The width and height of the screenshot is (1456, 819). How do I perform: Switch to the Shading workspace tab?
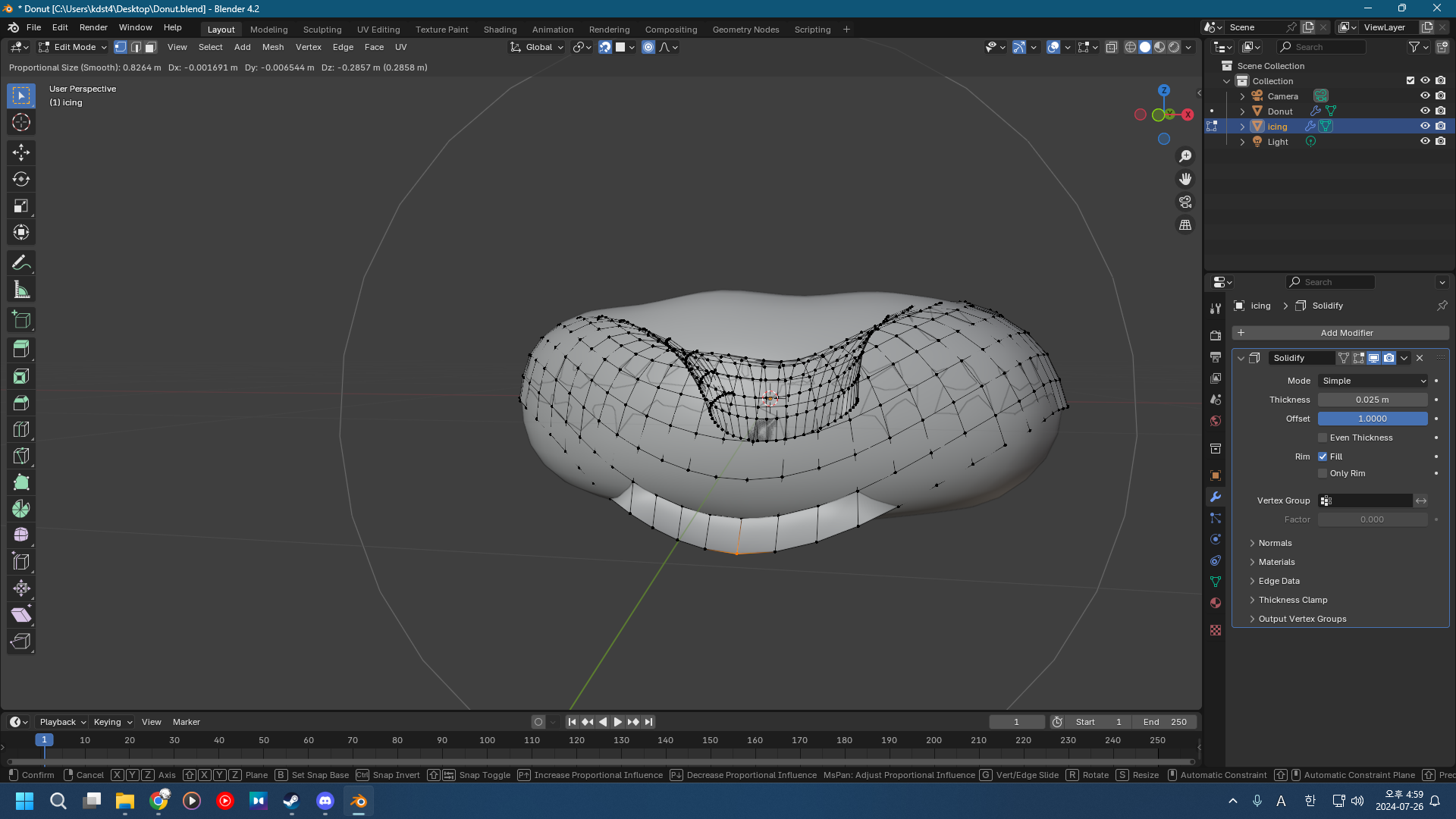coord(500,30)
